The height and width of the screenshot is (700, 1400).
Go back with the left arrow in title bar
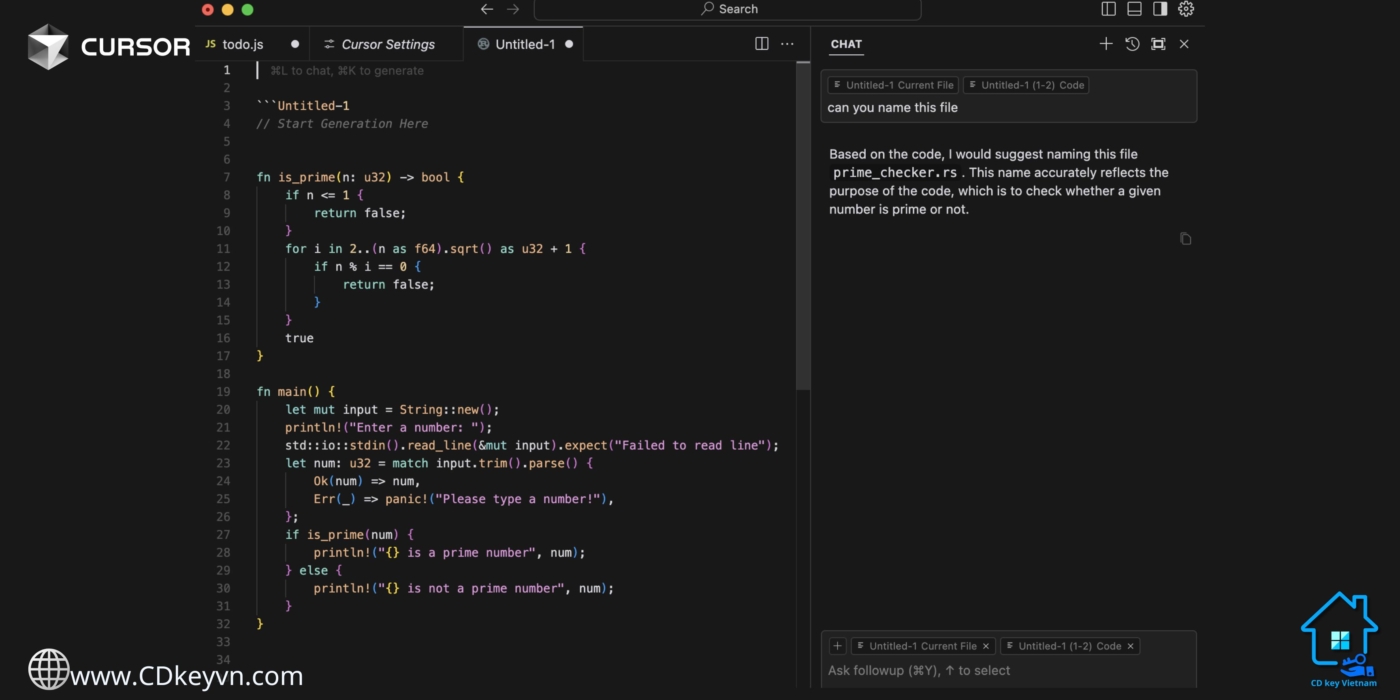coord(487,9)
